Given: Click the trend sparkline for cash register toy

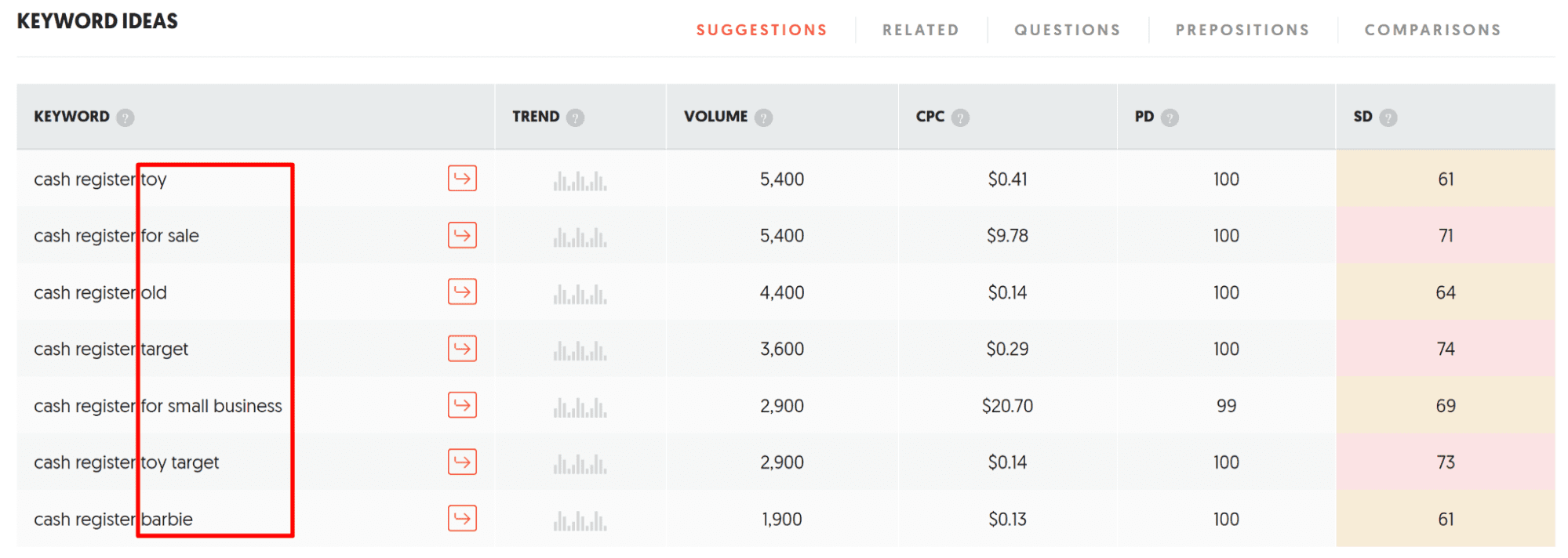Looking at the screenshot, I should (580, 179).
